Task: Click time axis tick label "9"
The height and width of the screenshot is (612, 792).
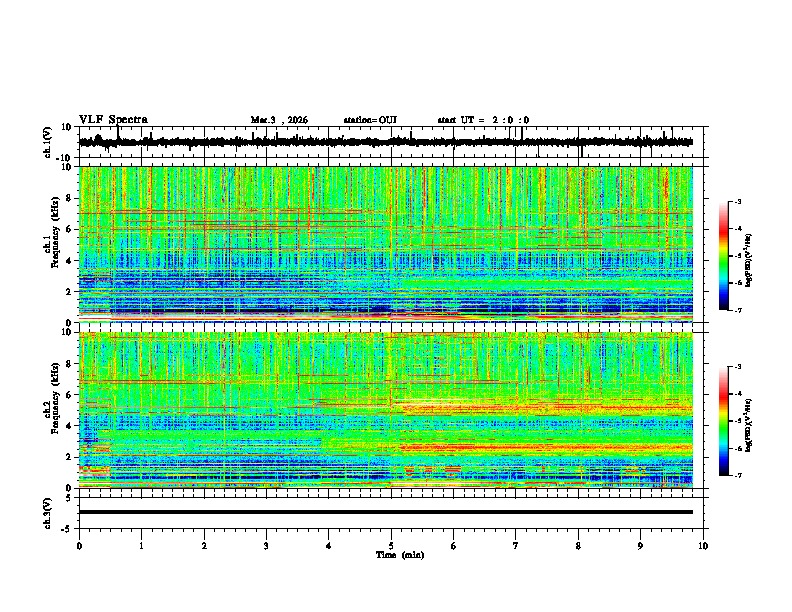Action: coord(640,546)
